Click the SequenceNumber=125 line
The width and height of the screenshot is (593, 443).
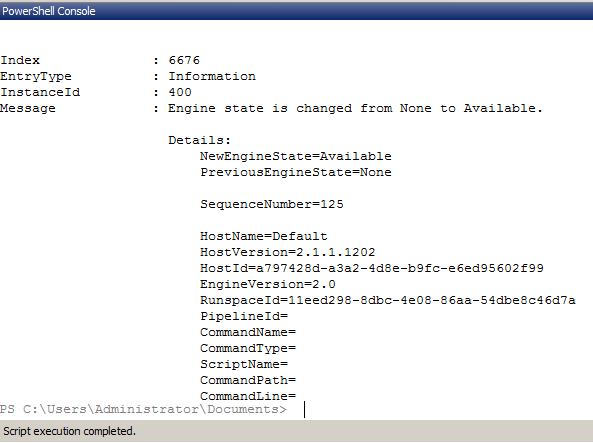(x=272, y=204)
